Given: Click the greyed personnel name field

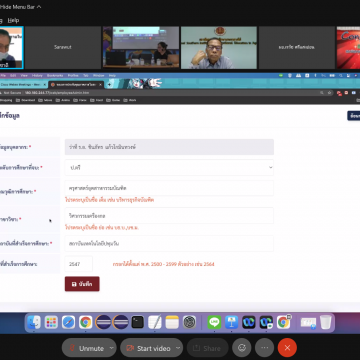Looking at the screenshot, I should pos(169,147).
